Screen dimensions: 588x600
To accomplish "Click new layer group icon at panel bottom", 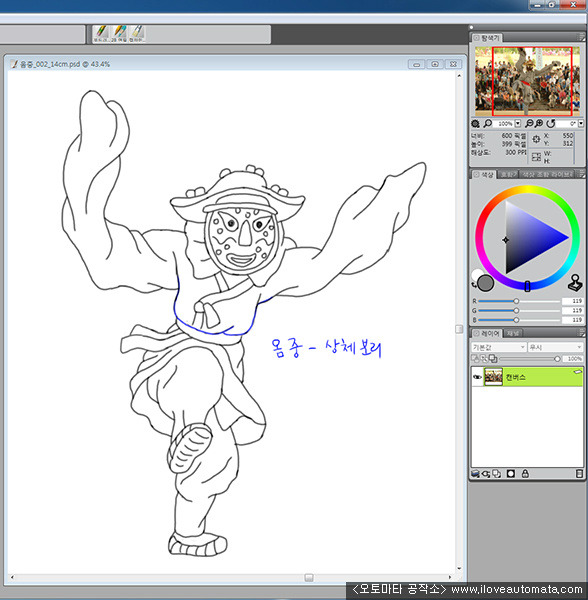I will pos(497,474).
